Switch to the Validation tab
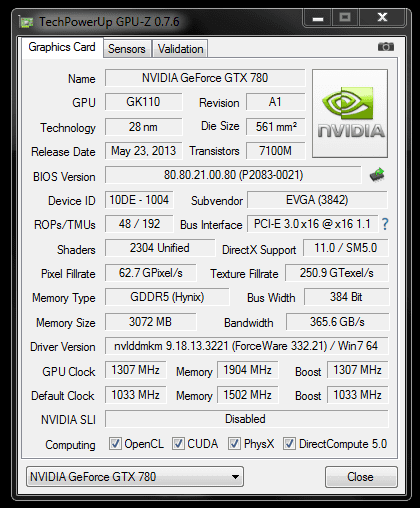Viewport: 420px width, 508px height. [180, 49]
